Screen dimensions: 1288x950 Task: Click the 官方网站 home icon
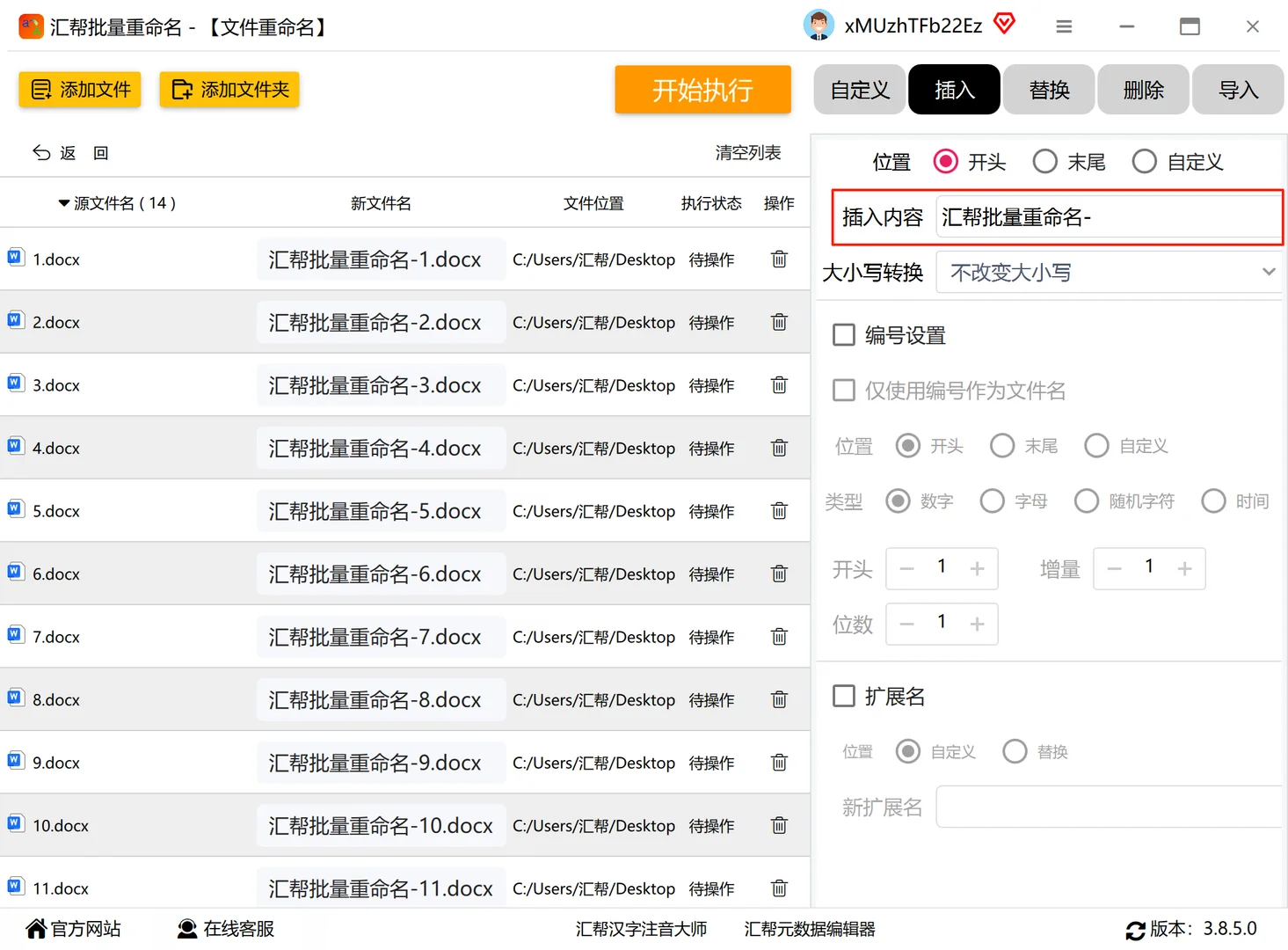tap(35, 928)
